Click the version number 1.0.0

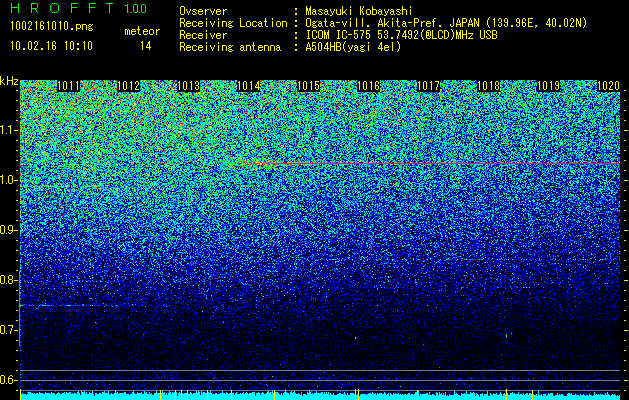point(136,9)
